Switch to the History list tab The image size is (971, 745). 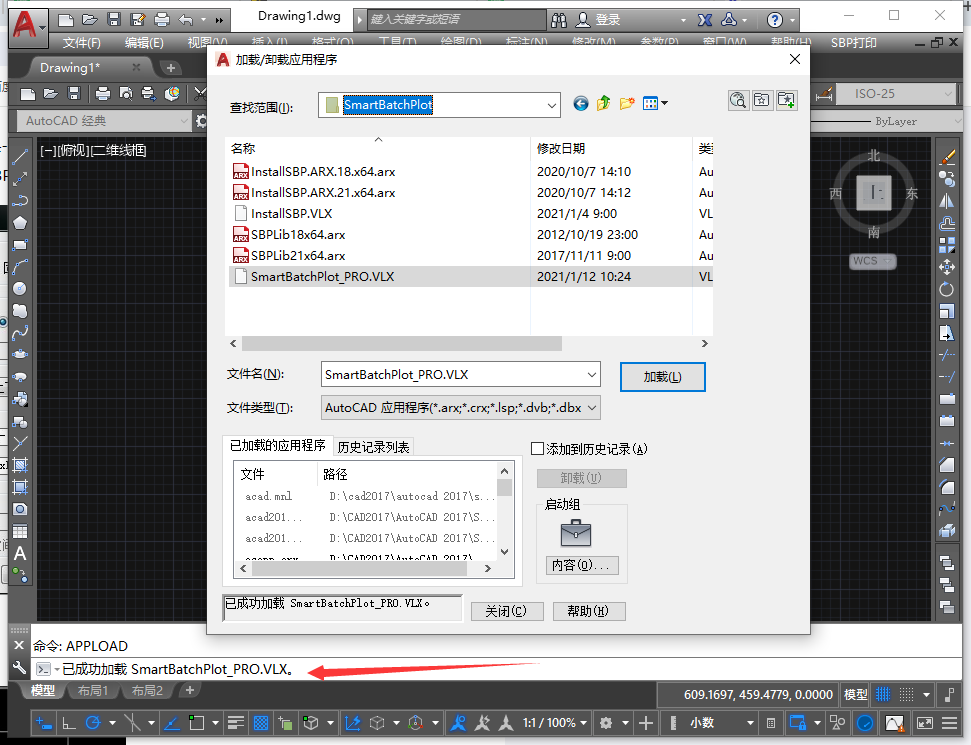tap(373, 447)
